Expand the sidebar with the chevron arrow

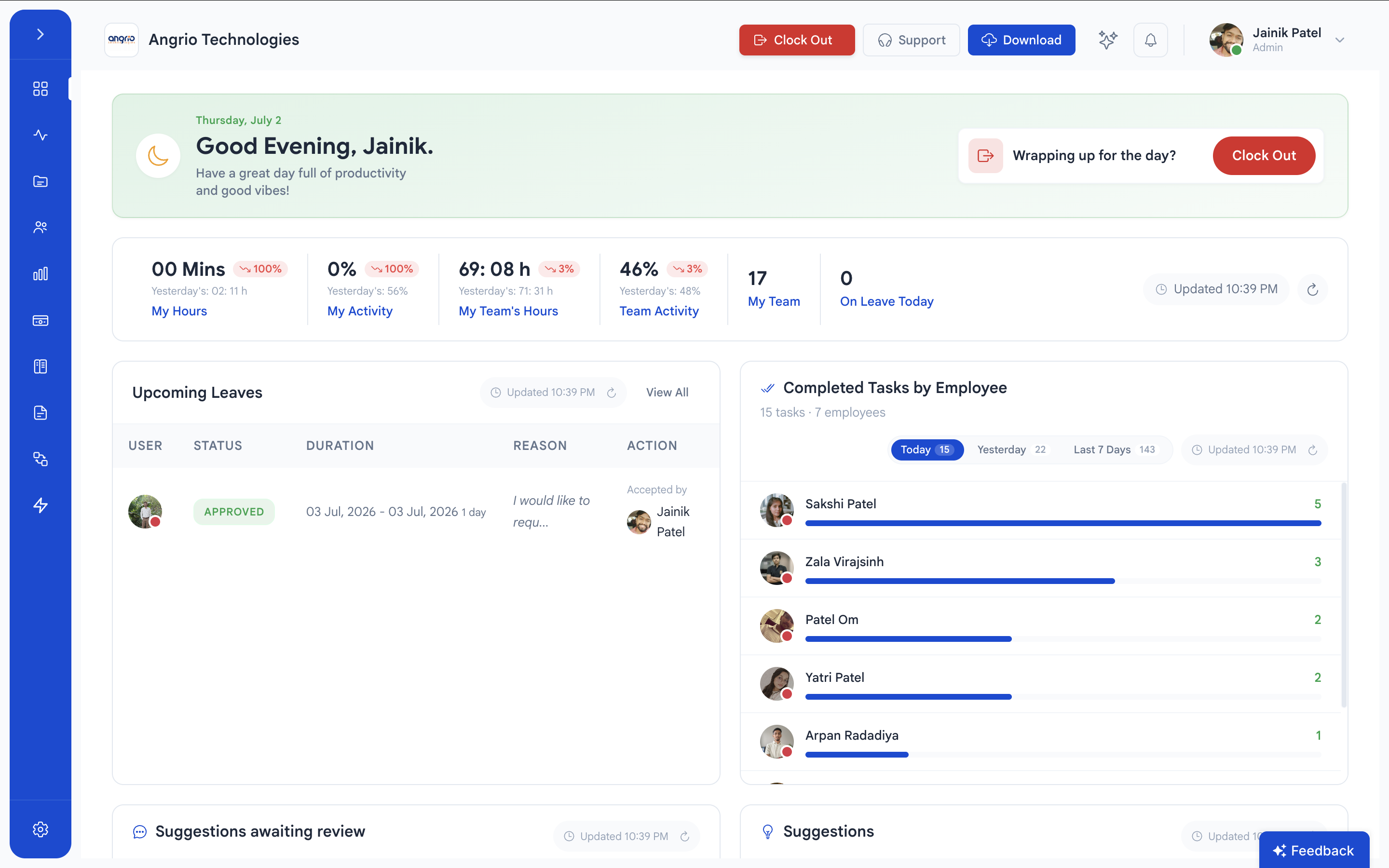(40, 34)
